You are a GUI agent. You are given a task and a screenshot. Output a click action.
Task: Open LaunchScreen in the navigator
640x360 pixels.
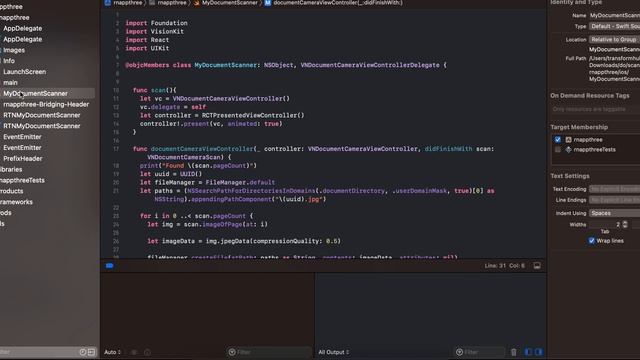pos(24,72)
